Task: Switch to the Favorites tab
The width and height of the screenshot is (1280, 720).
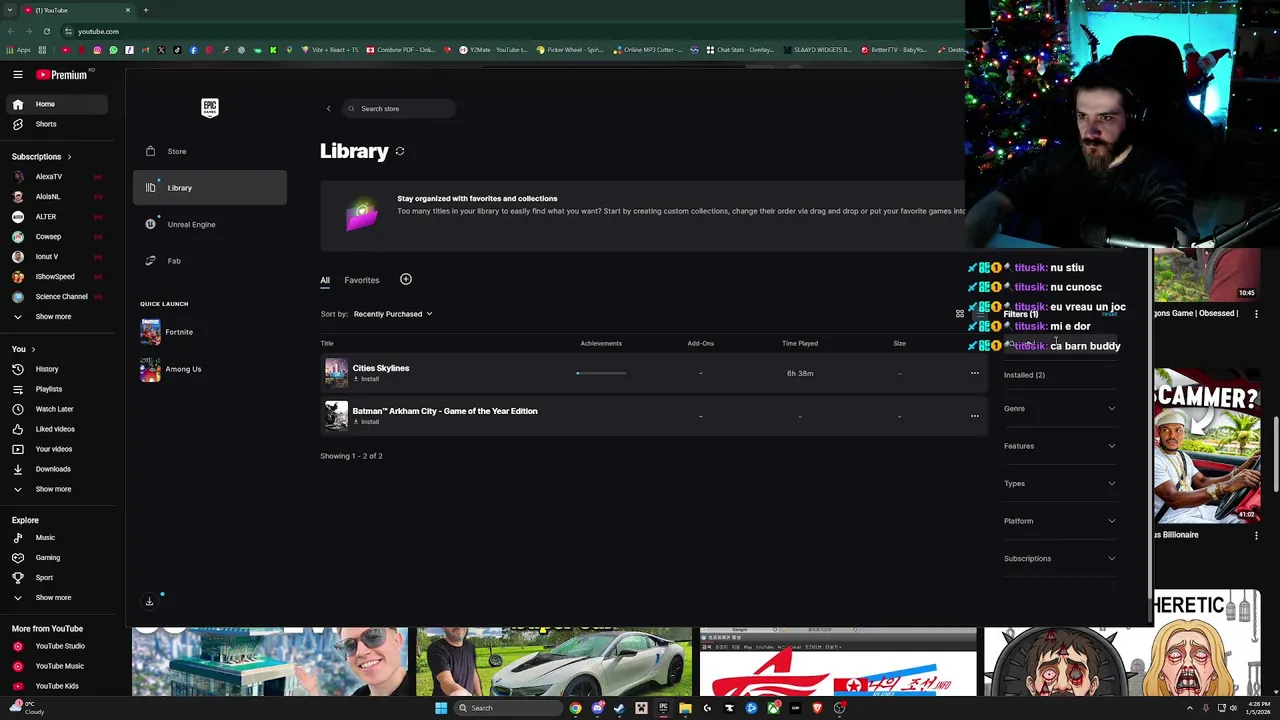Action: [362, 280]
